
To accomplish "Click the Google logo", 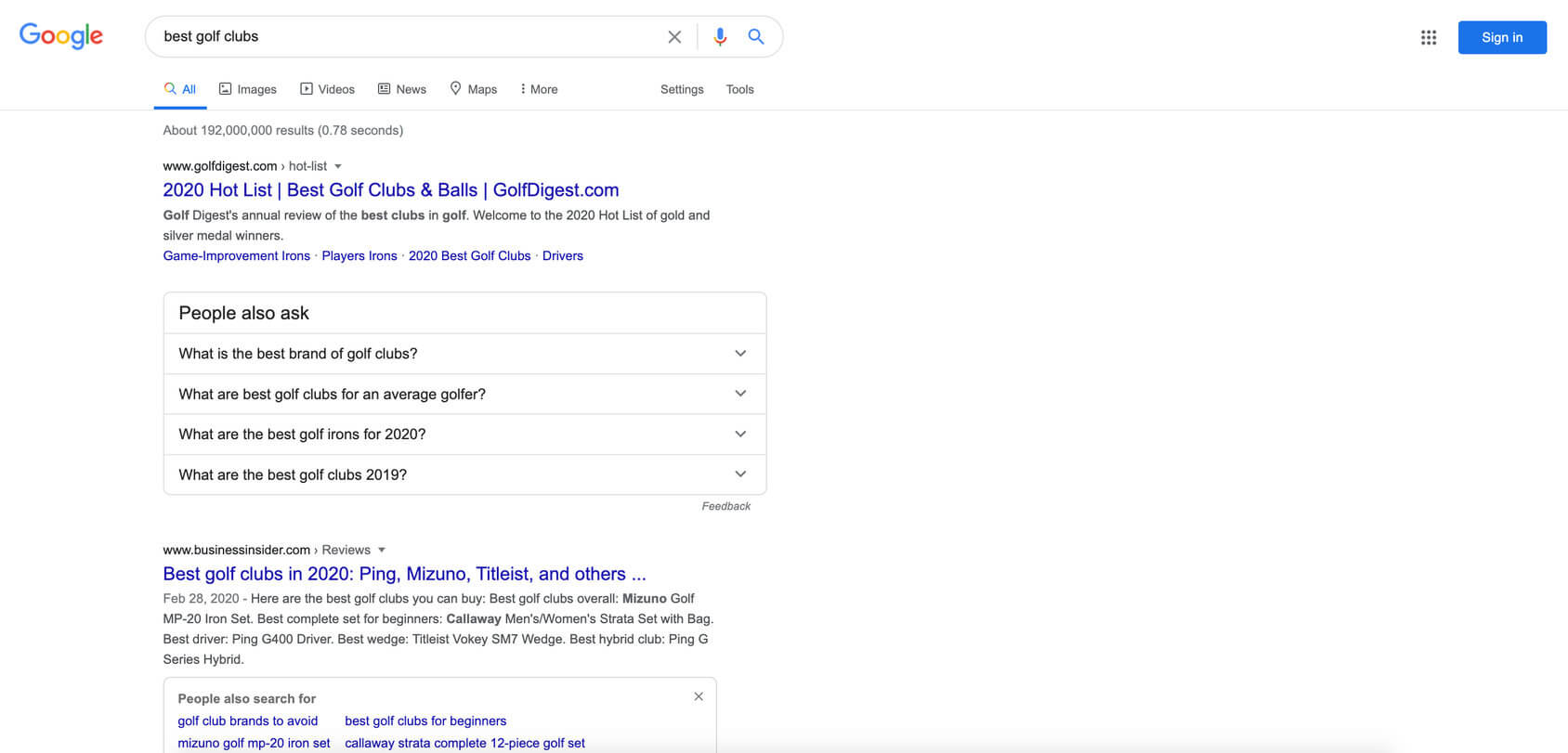I will 61,36.
